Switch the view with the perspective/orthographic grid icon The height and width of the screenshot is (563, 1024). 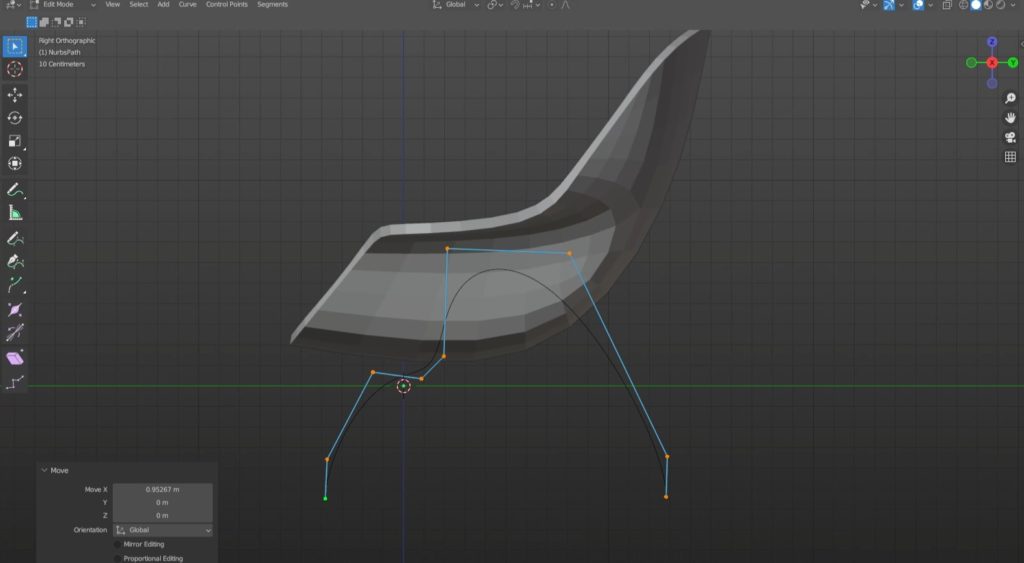click(x=1010, y=157)
